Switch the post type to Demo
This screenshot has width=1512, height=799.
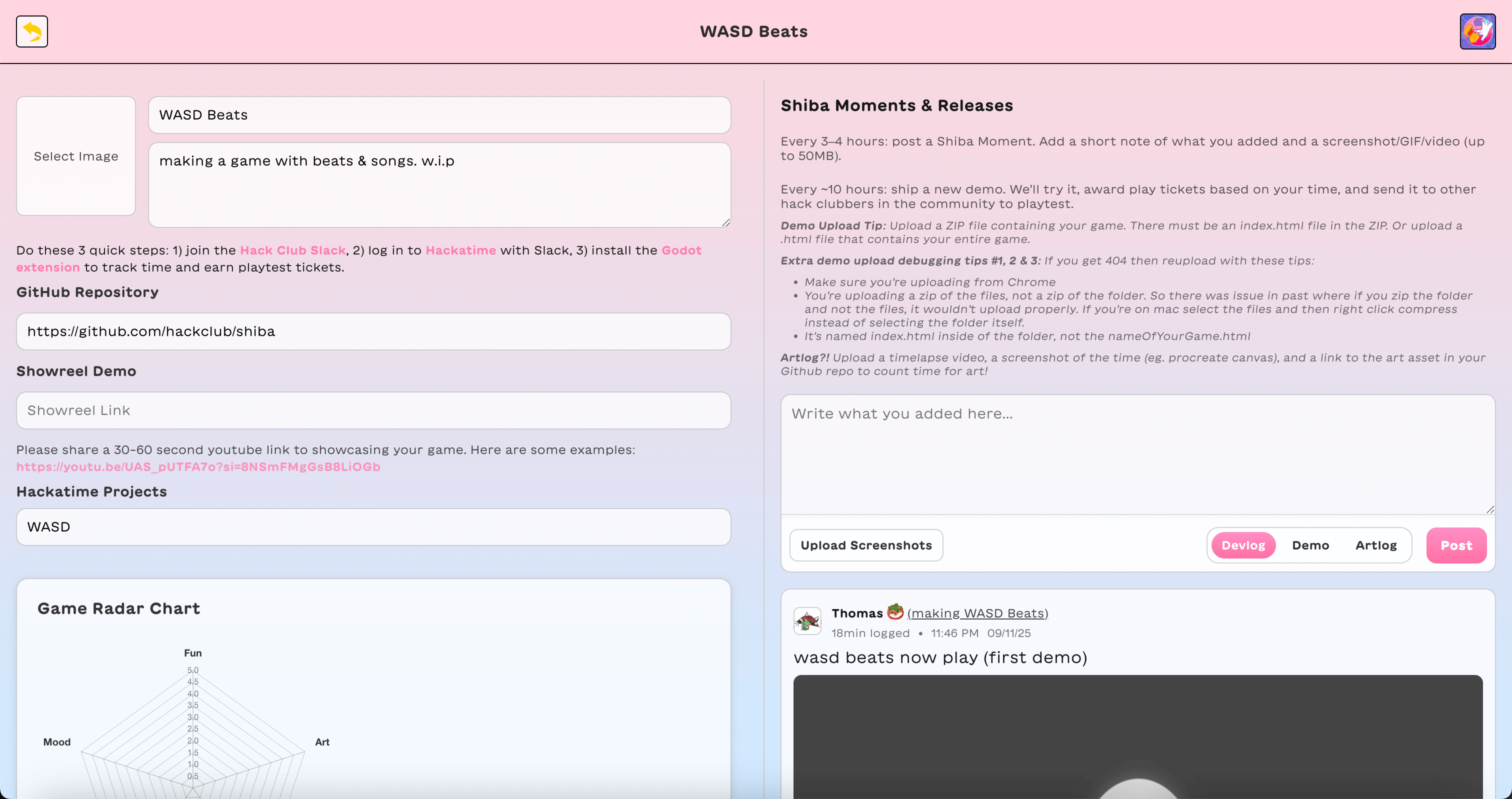coord(1310,545)
